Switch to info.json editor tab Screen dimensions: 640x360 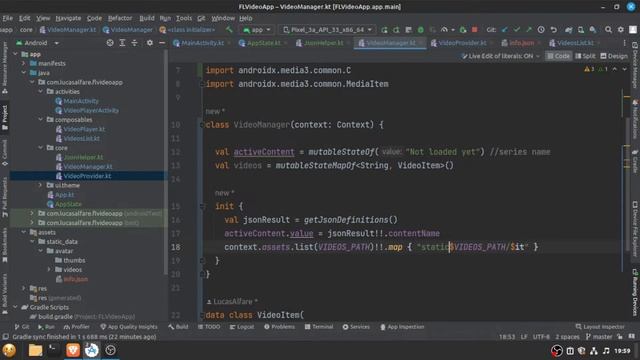click(x=521, y=43)
